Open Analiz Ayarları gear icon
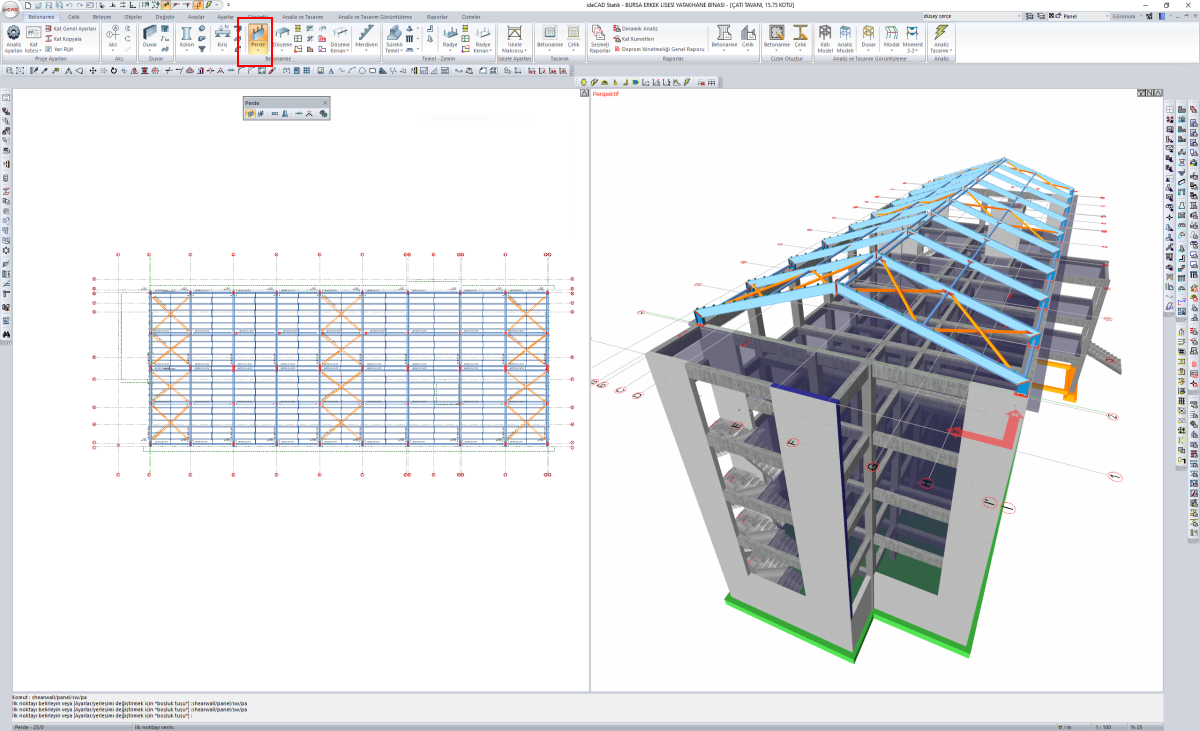The height and width of the screenshot is (731, 1200). click(14, 38)
